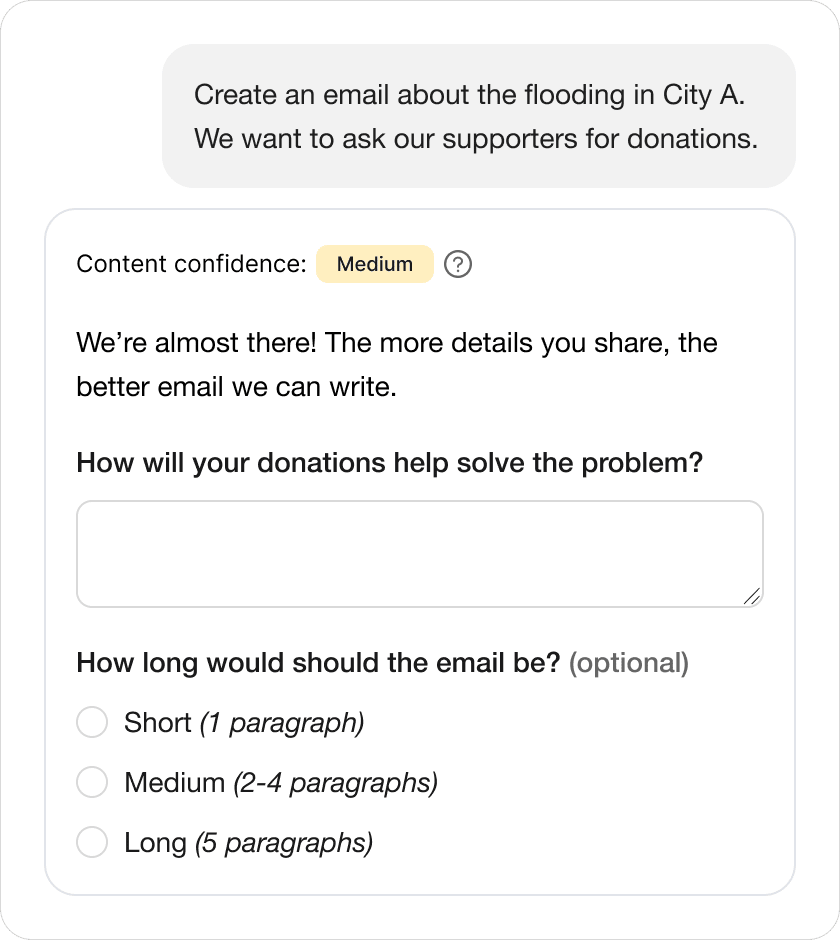This screenshot has height=940, width=840.
Task: Click "City A" in the user message
Action: coord(704,95)
